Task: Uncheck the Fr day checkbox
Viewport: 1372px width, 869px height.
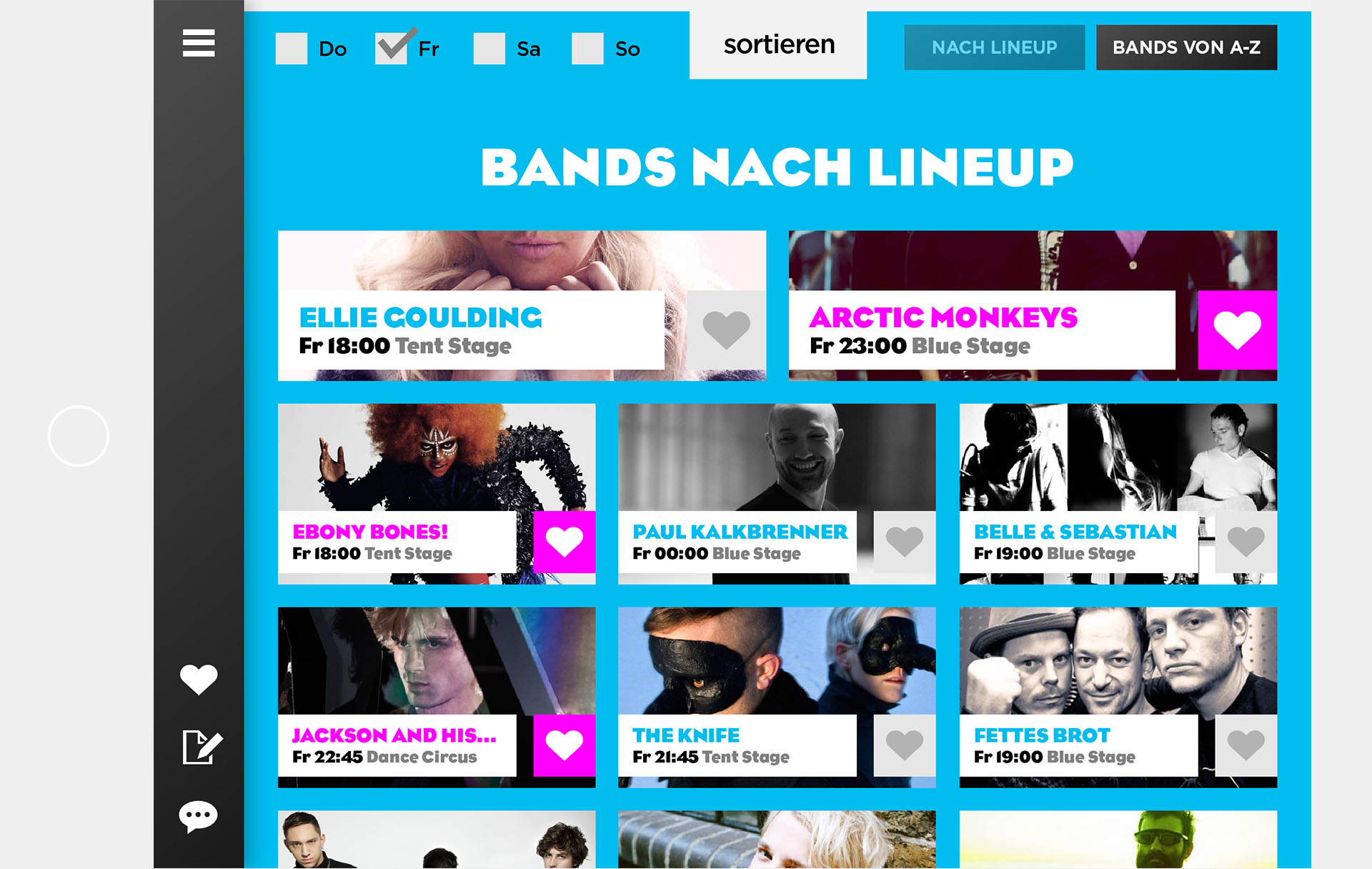Action: (x=391, y=49)
